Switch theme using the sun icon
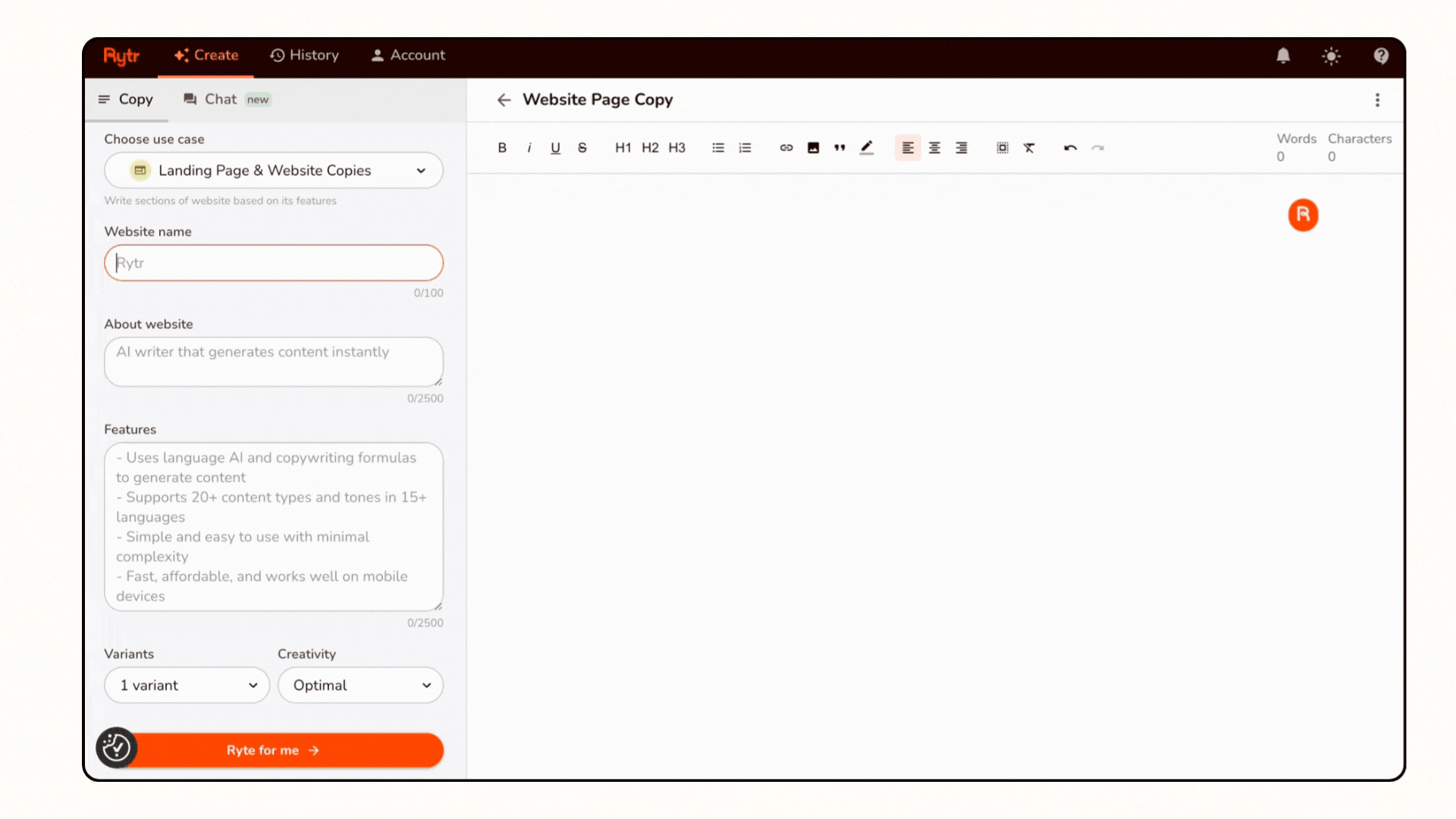1456x819 pixels. pos(1332,55)
